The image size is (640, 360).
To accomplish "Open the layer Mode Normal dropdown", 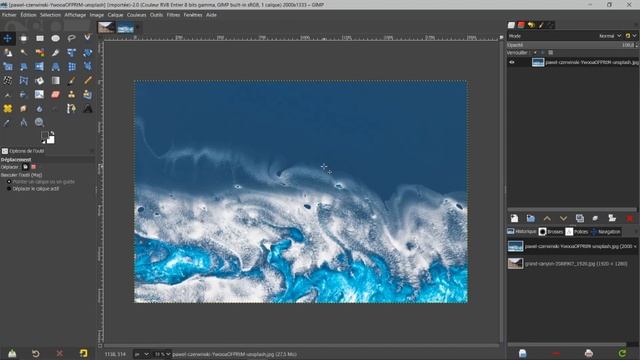I will 609,36.
